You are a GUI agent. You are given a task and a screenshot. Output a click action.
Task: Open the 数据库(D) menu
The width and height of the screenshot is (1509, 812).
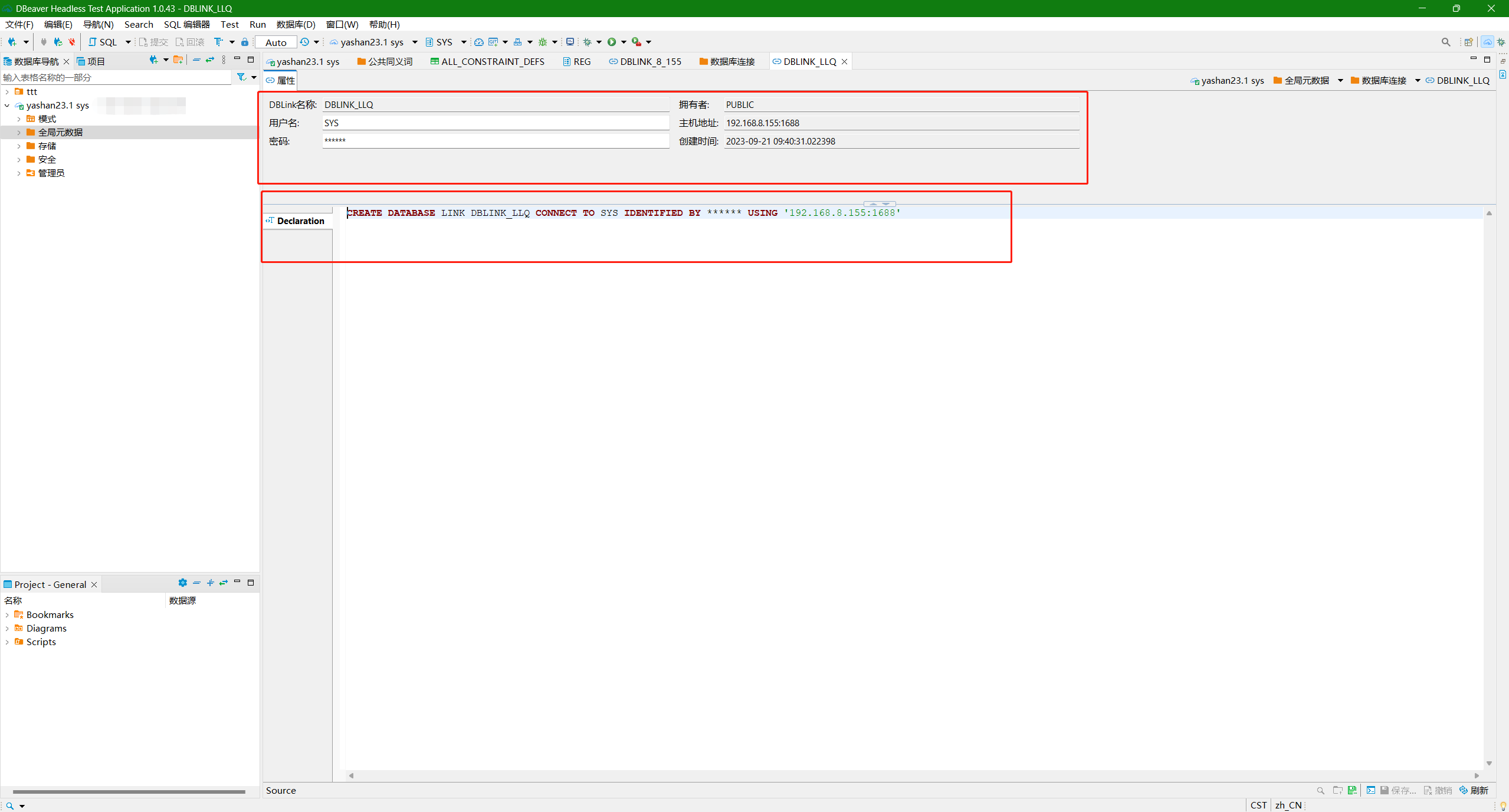point(296,24)
